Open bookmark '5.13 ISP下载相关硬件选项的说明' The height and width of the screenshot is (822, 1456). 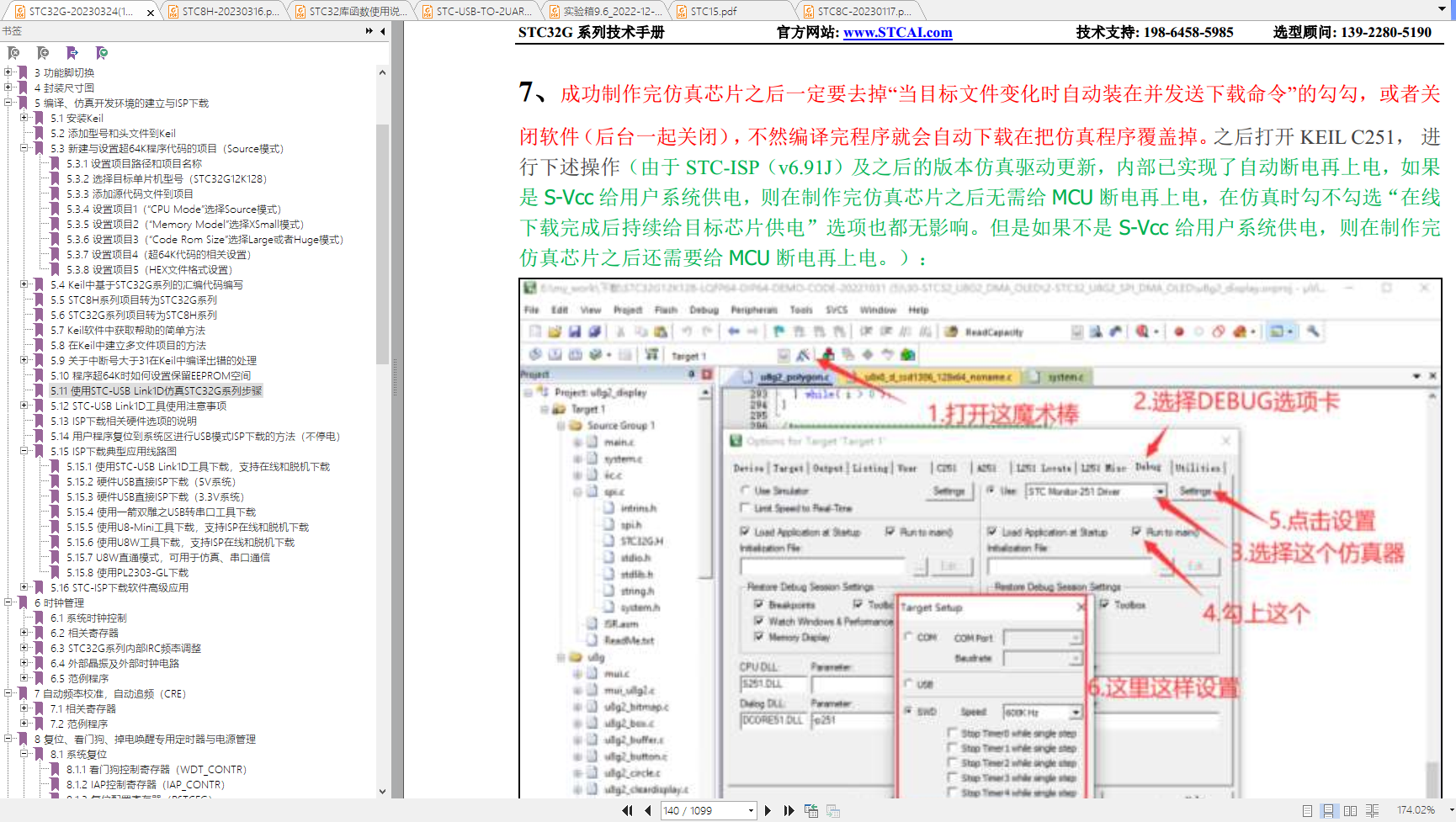point(123,421)
